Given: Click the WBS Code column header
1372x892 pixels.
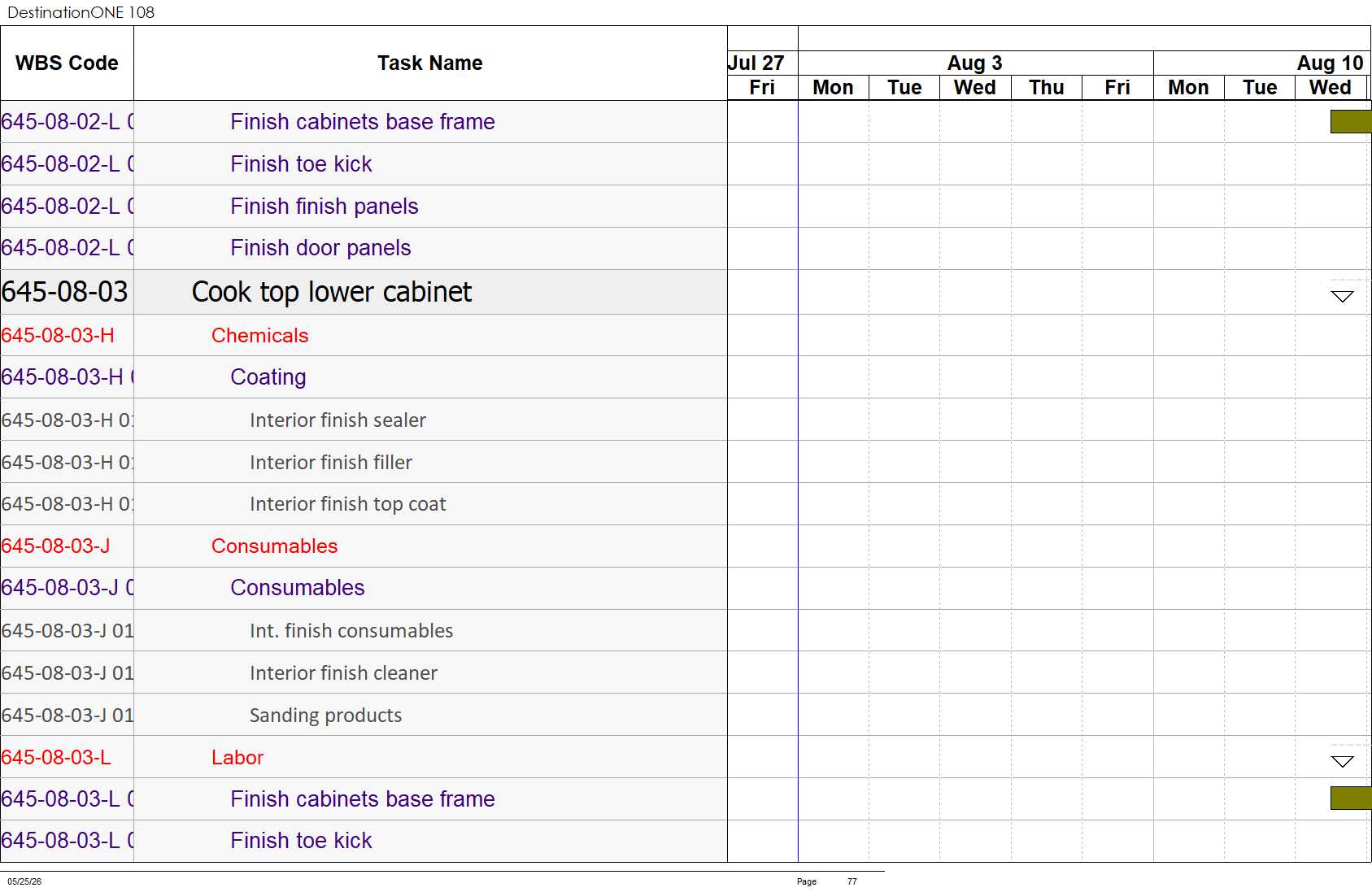Looking at the screenshot, I should 67,63.
